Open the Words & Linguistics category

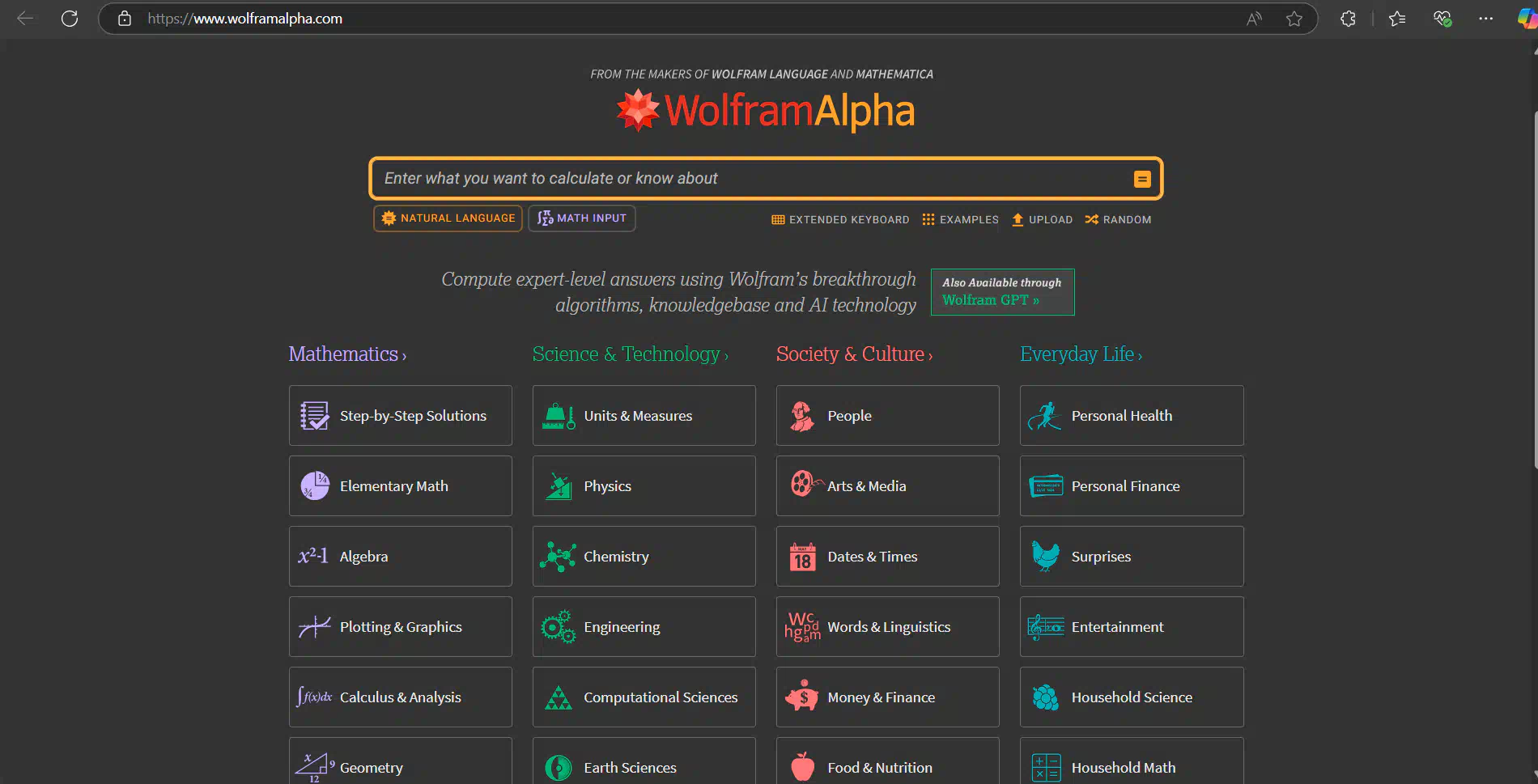tap(887, 626)
